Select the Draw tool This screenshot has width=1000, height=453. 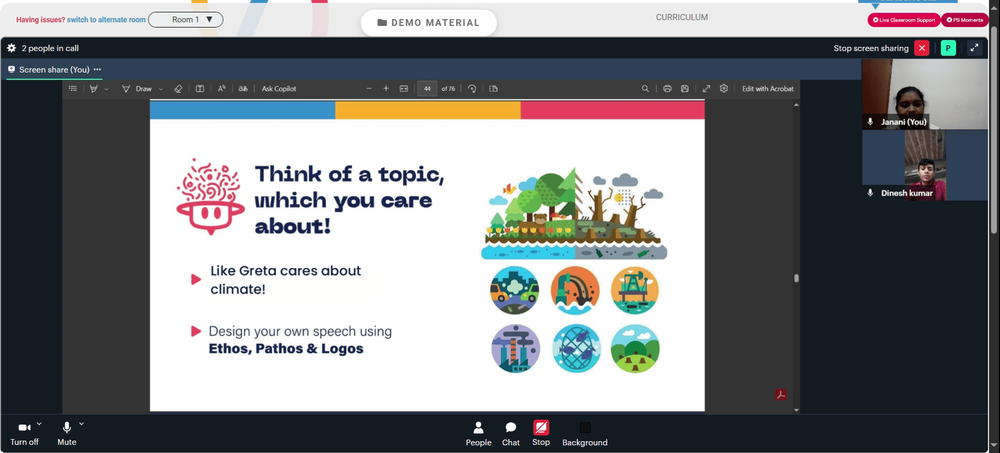tap(137, 89)
